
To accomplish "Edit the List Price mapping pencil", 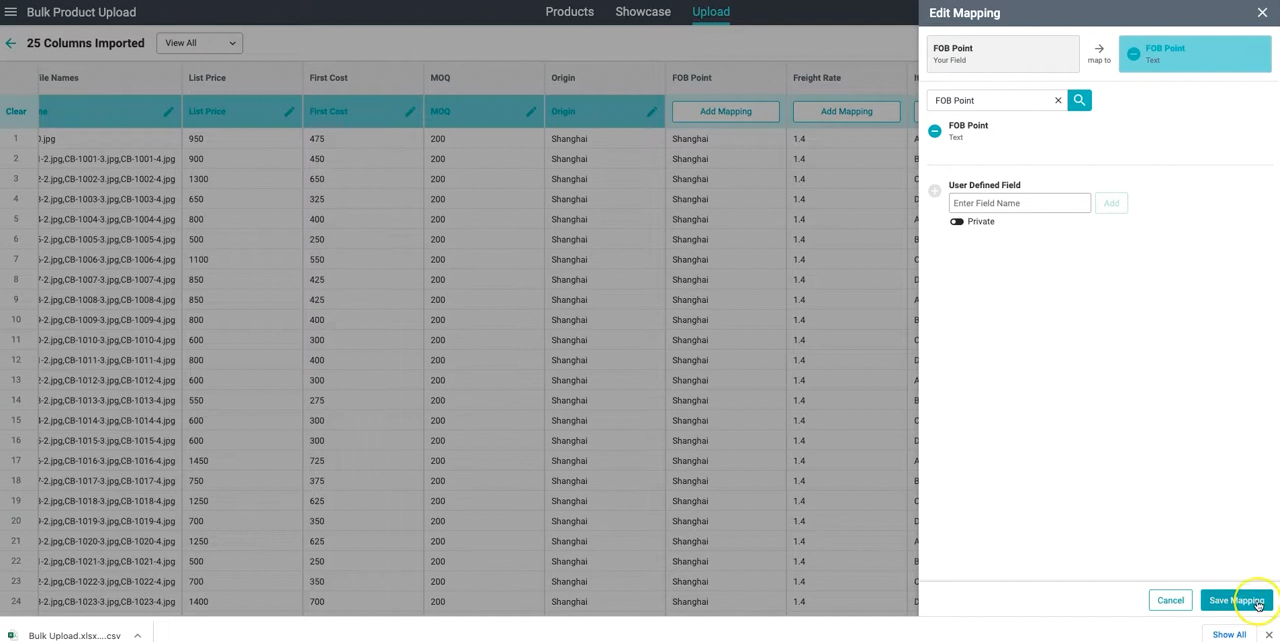I will tap(289, 111).
